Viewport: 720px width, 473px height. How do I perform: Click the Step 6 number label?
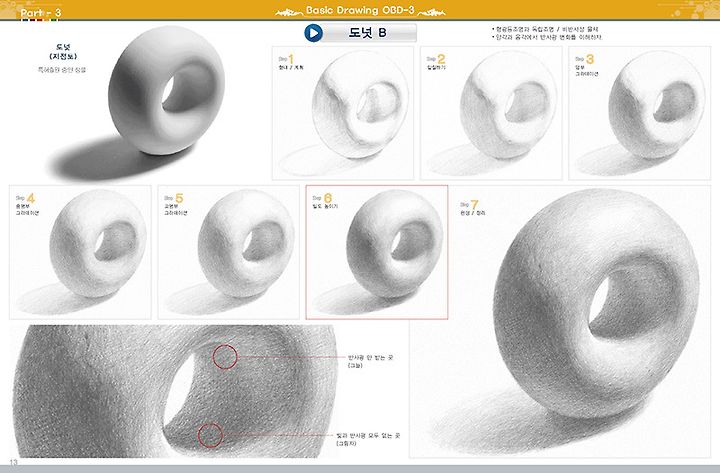pyautogui.click(x=322, y=198)
